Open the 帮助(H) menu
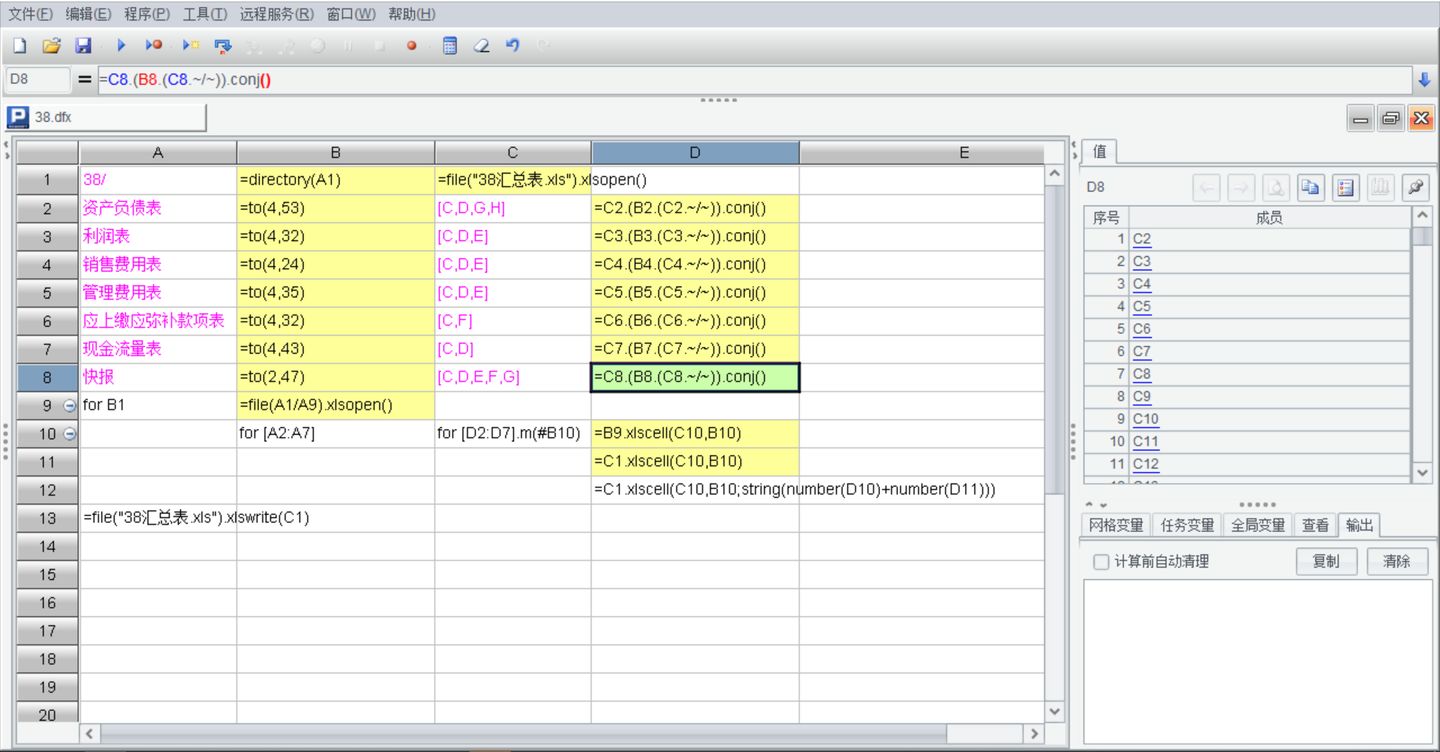This screenshot has height=752, width=1440. (412, 14)
